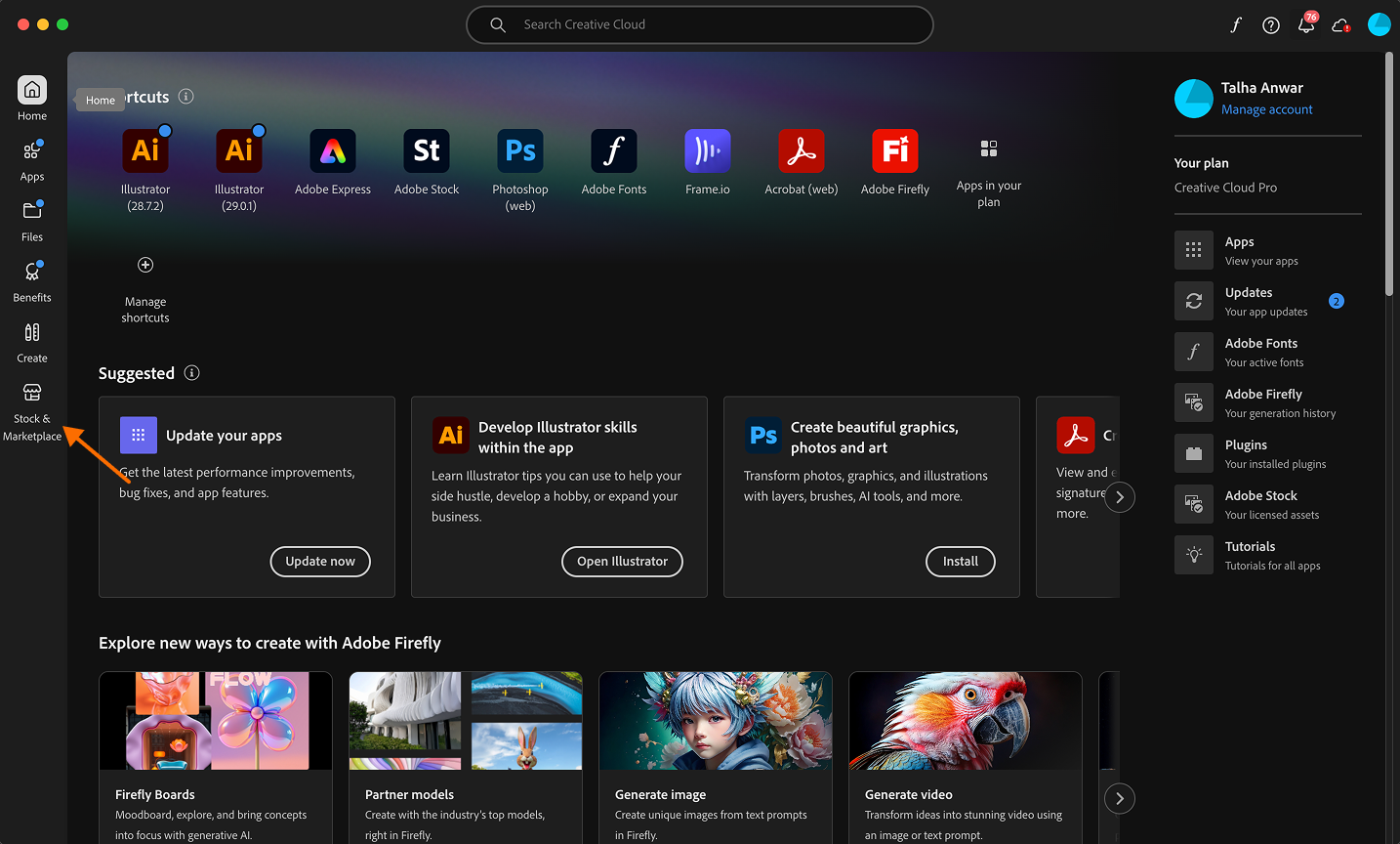The width and height of the screenshot is (1400, 844).
Task: Expand next Suggested cards with chevron
Action: 1120,497
